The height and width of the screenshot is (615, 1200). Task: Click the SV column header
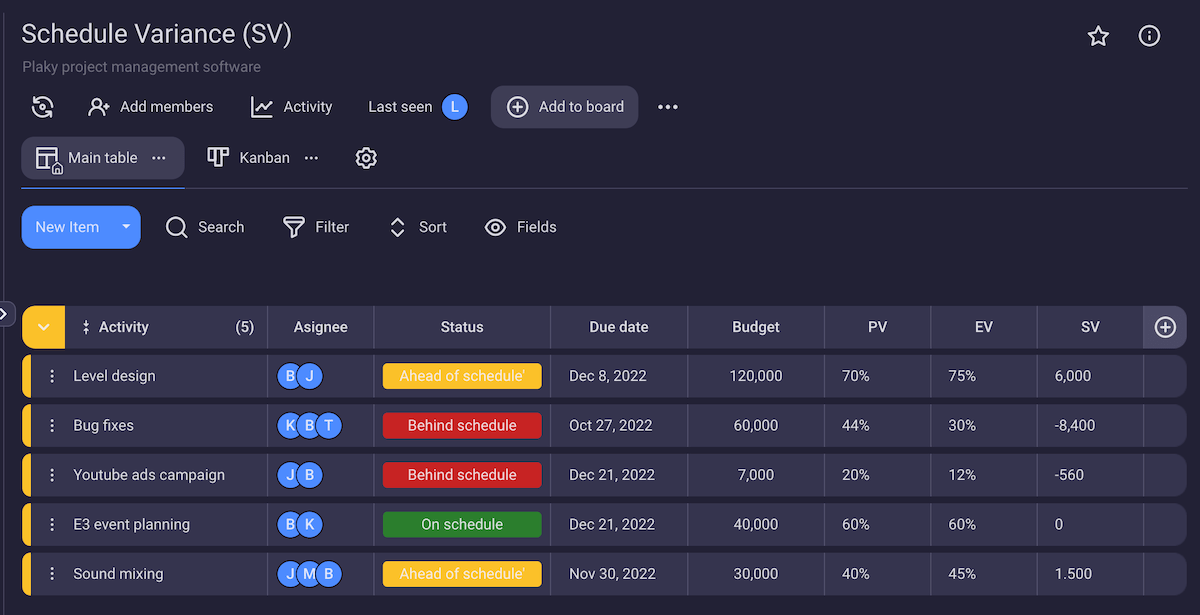[x=1090, y=327]
